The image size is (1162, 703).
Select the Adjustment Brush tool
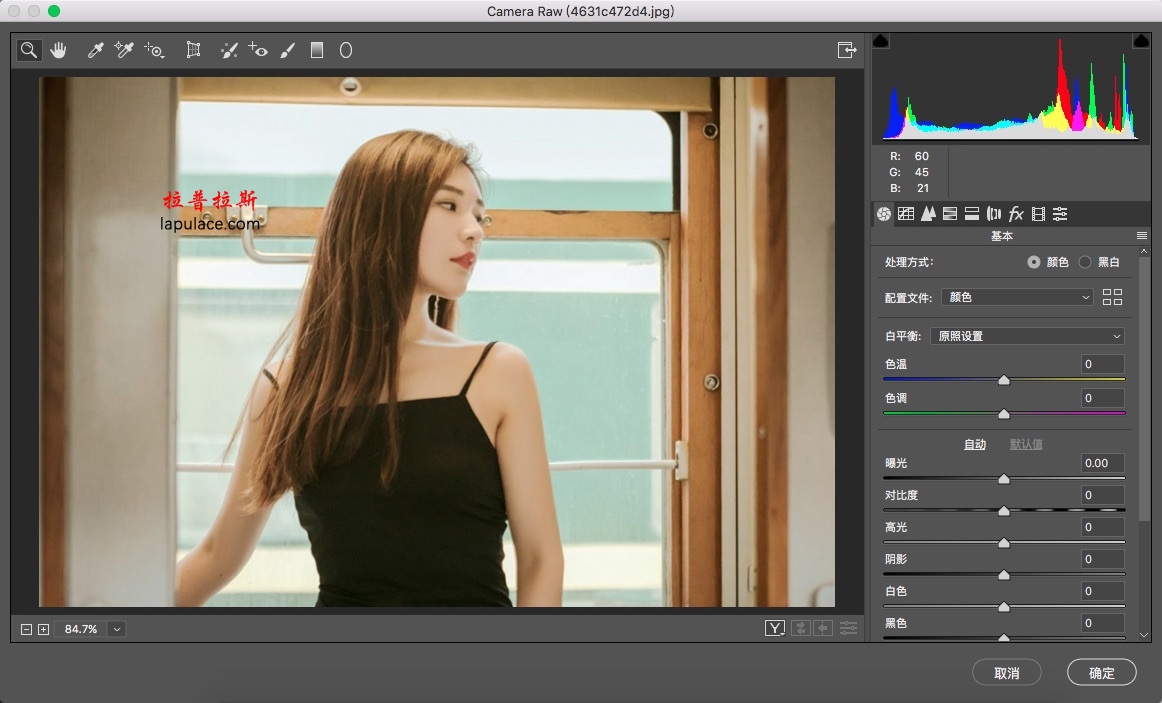pos(288,50)
